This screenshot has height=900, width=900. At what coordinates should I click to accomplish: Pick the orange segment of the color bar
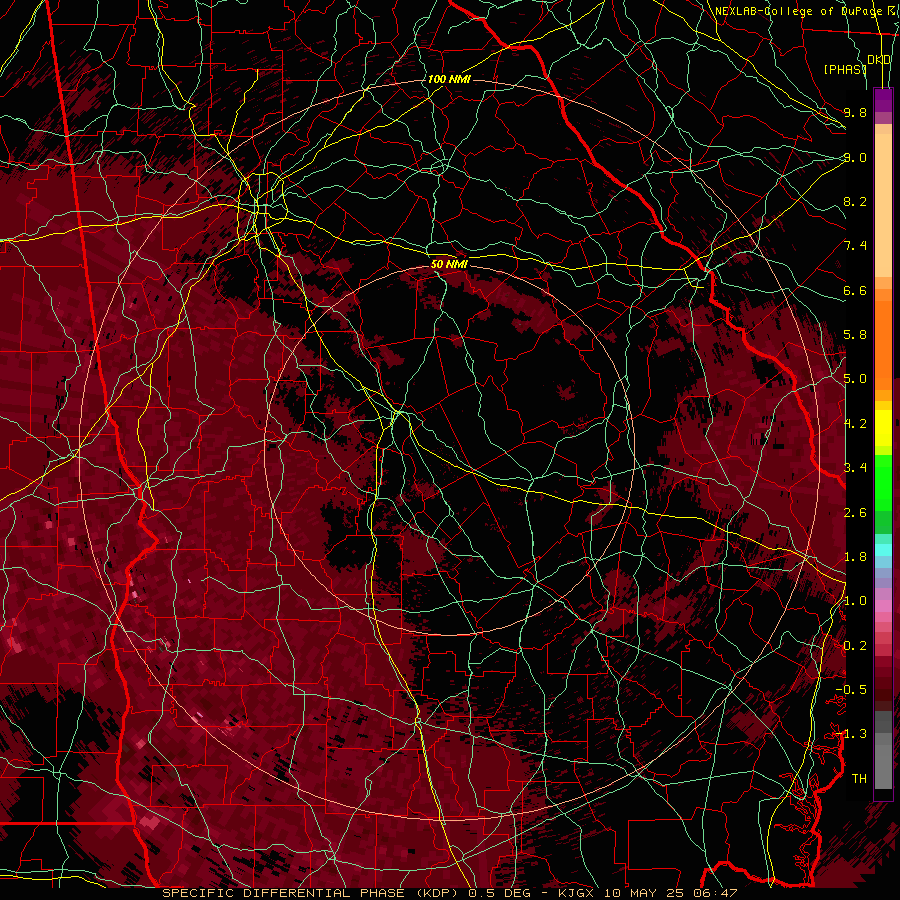[x=883, y=344]
